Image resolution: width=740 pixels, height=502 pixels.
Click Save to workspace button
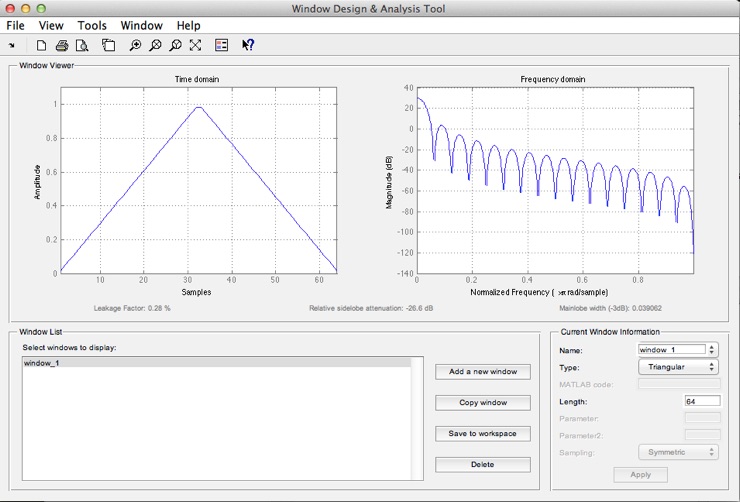click(483, 434)
